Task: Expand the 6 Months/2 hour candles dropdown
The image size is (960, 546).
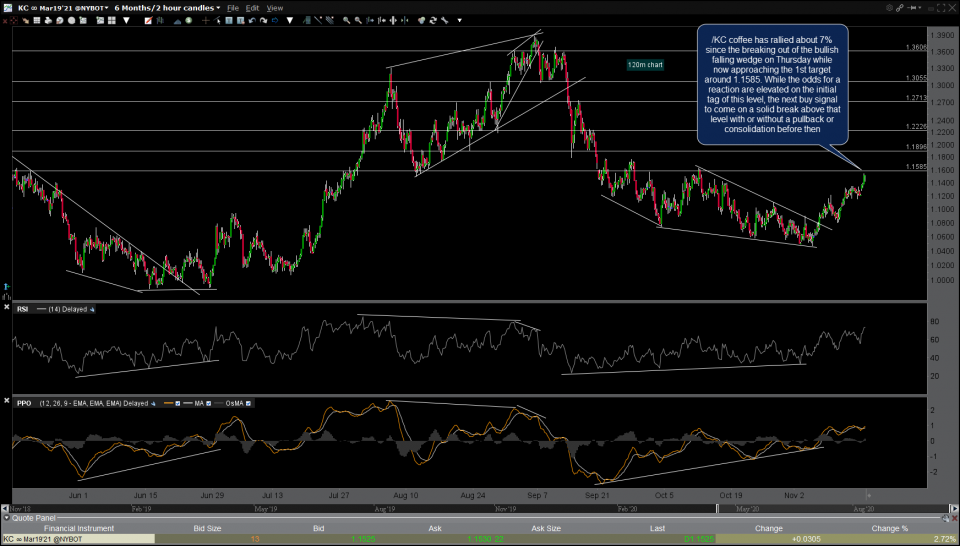Action: [218, 8]
